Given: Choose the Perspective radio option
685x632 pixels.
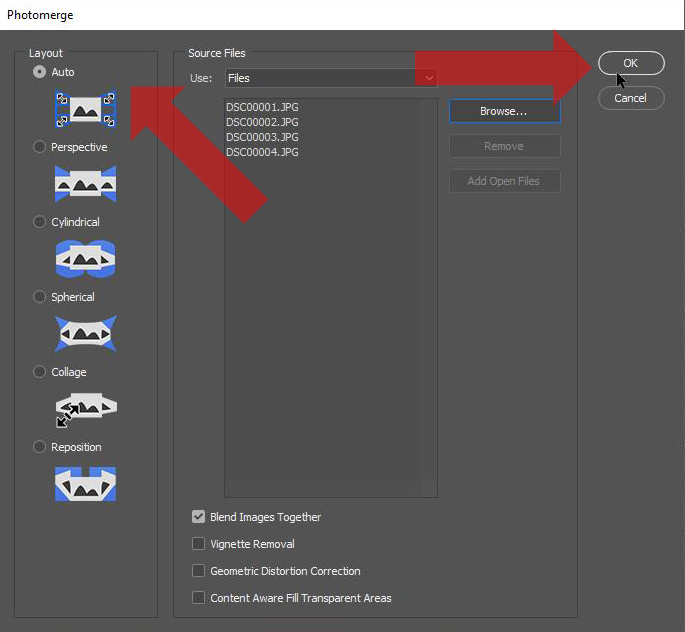Looking at the screenshot, I should tap(40, 147).
